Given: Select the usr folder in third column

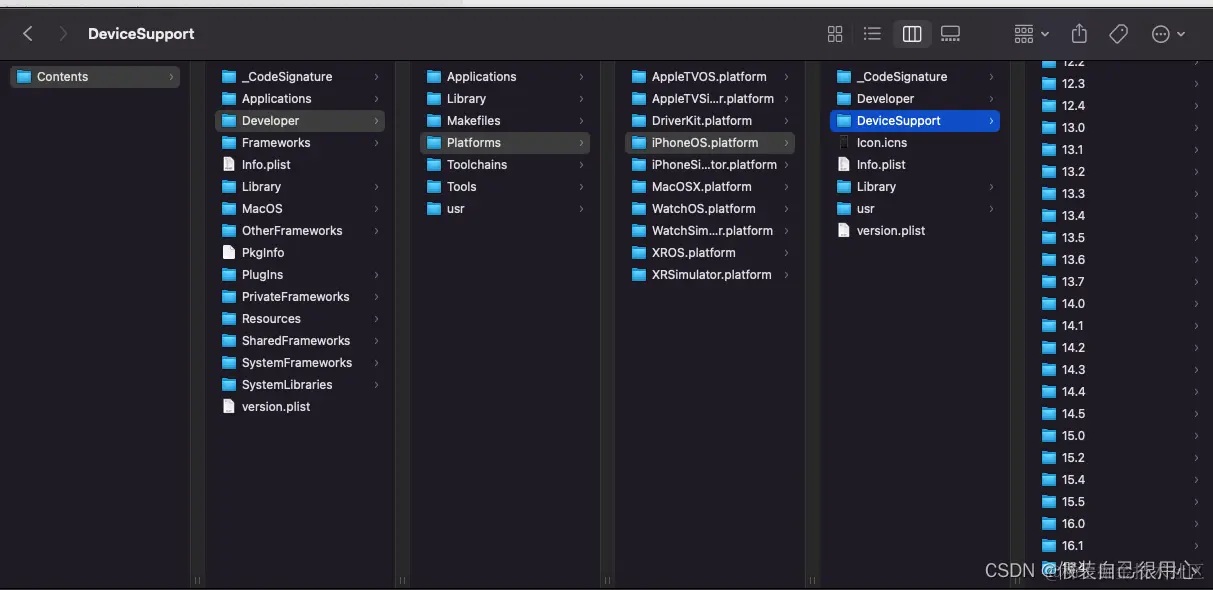Looking at the screenshot, I should 505,209.
